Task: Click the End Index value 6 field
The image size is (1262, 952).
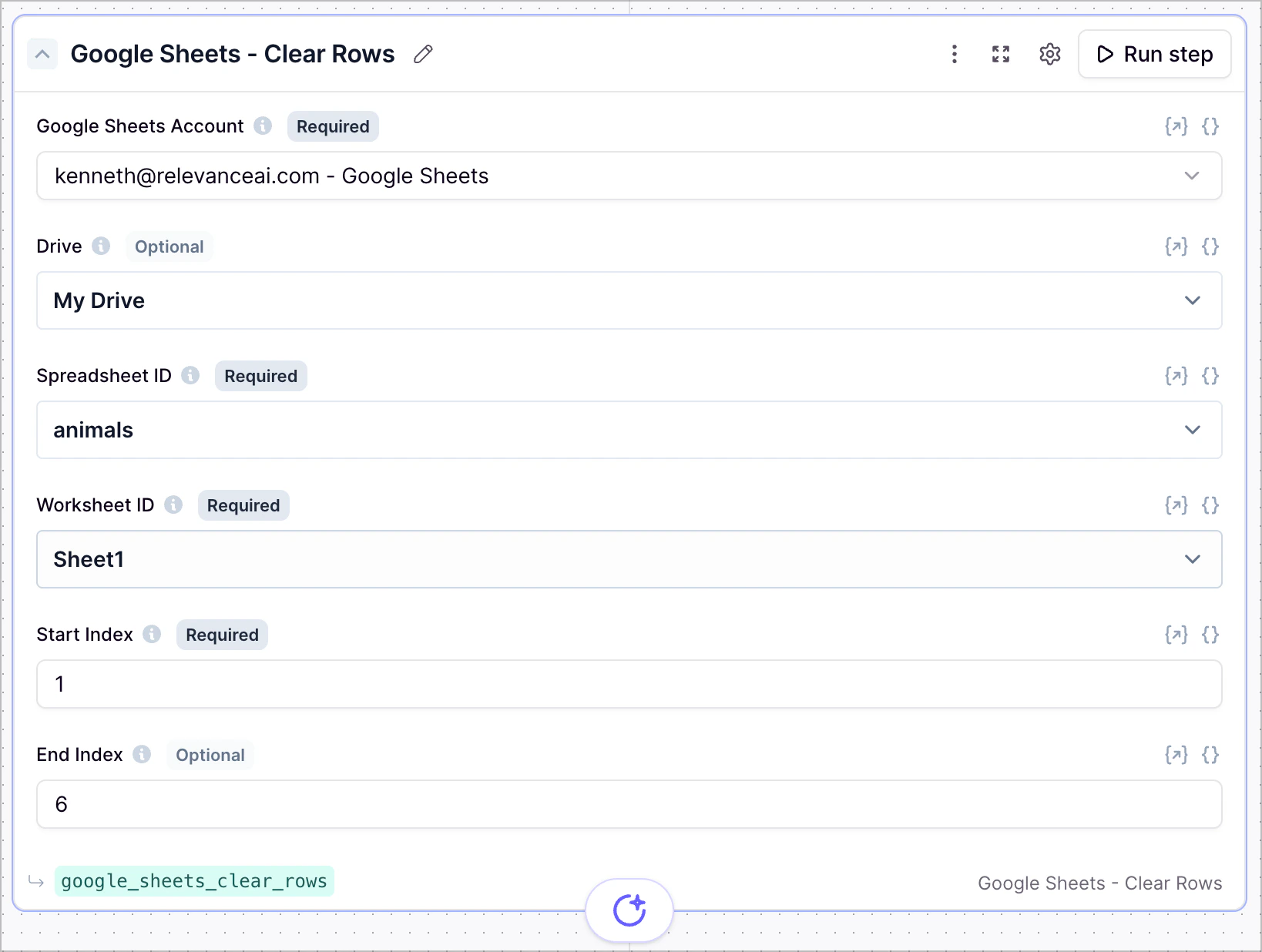Action: 629,803
